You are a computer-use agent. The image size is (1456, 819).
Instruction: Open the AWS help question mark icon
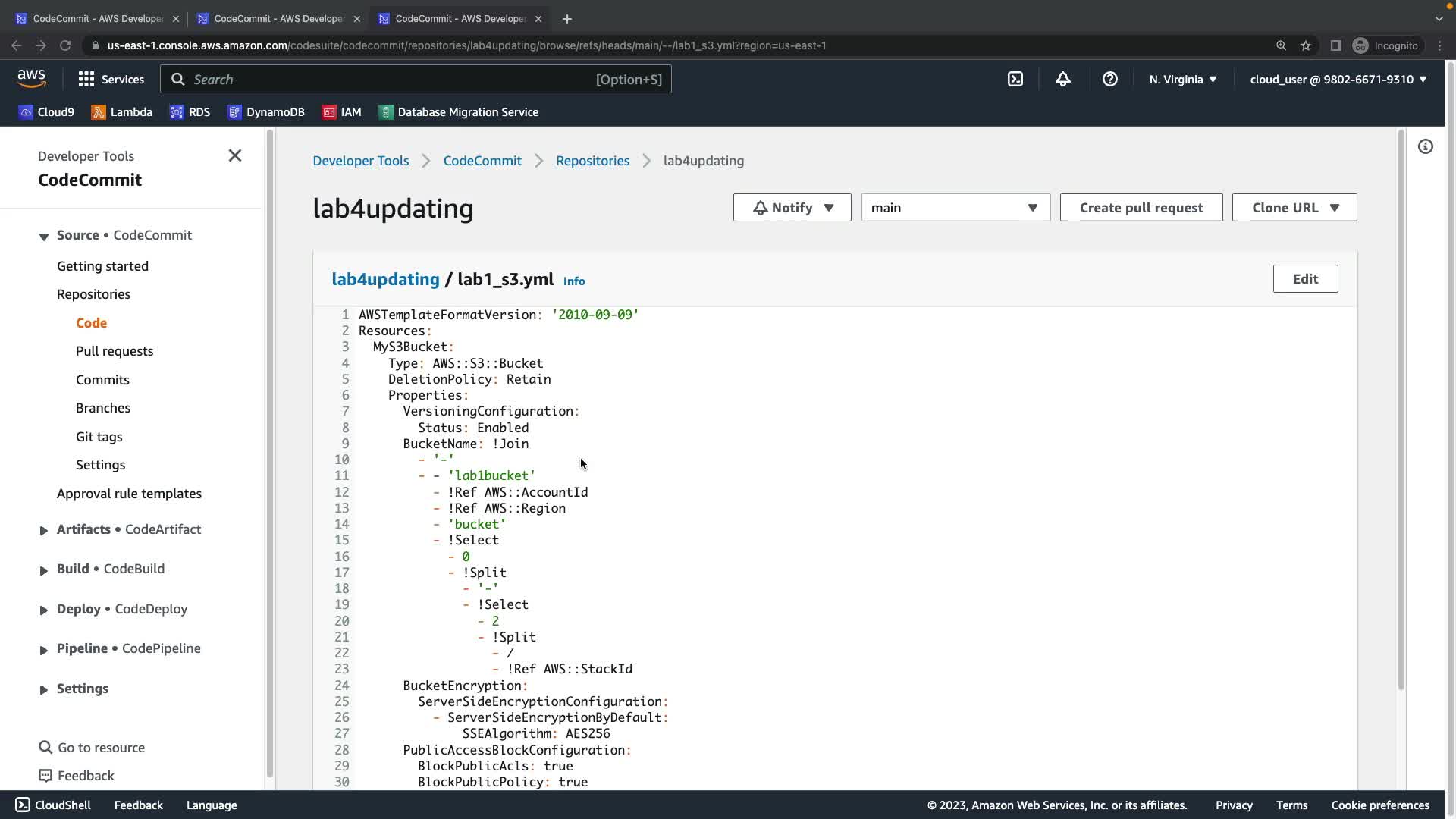[1109, 79]
